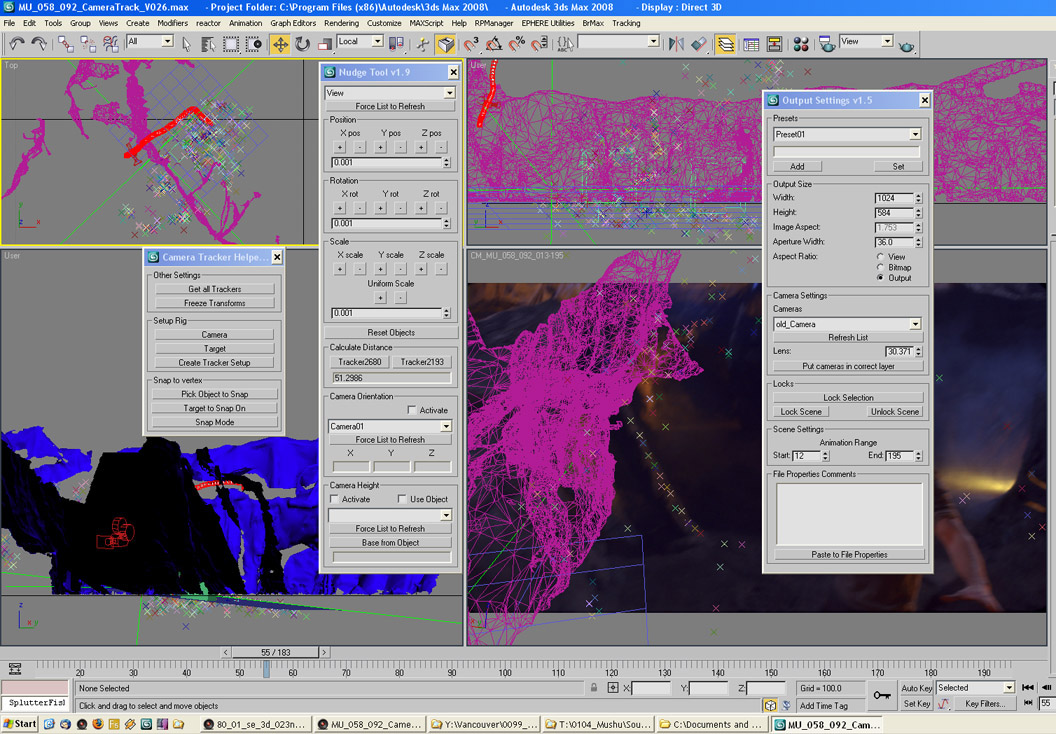Click the large key Set Keys icon

(881, 695)
